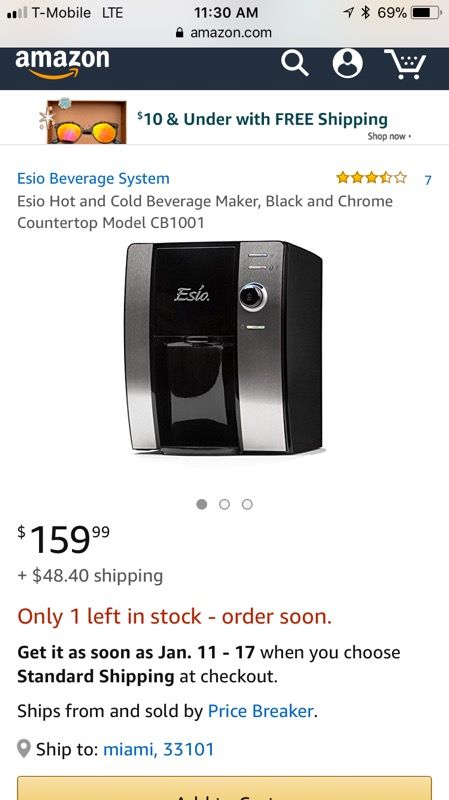Select the third image carousel dot
Image resolution: width=449 pixels, height=800 pixels.
[247, 504]
